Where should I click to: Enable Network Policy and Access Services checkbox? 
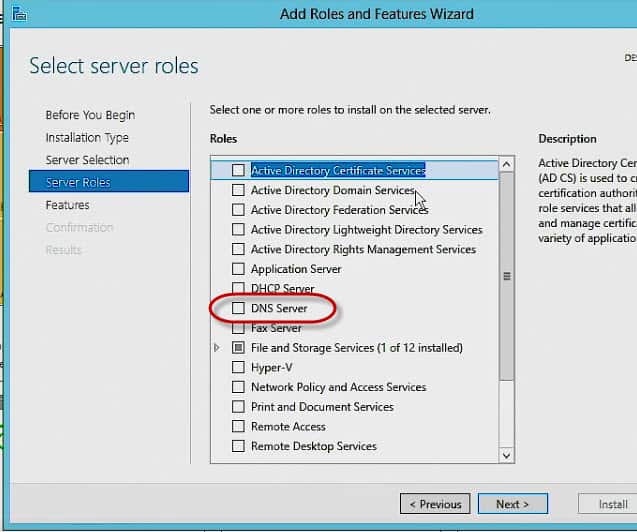(x=238, y=387)
